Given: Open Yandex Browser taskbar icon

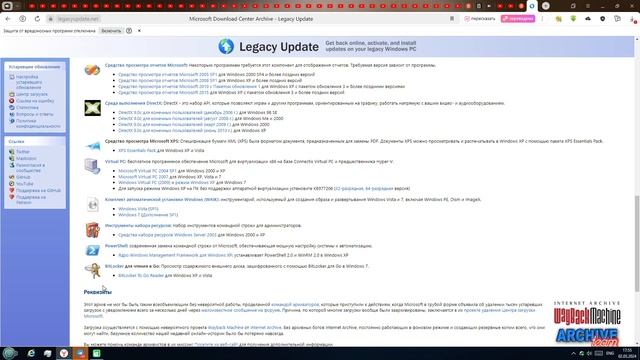Looking at the screenshot, I should click(x=64, y=353).
